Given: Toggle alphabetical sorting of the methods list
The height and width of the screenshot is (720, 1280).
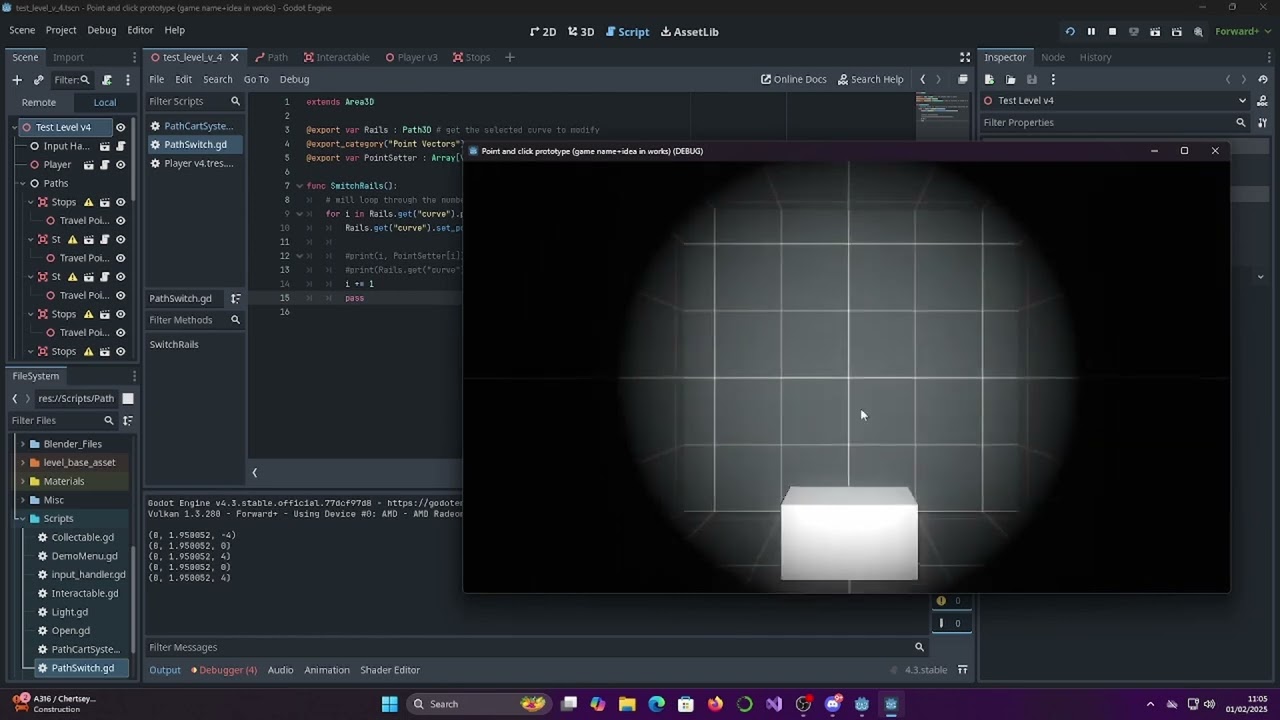Looking at the screenshot, I should click(x=236, y=298).
